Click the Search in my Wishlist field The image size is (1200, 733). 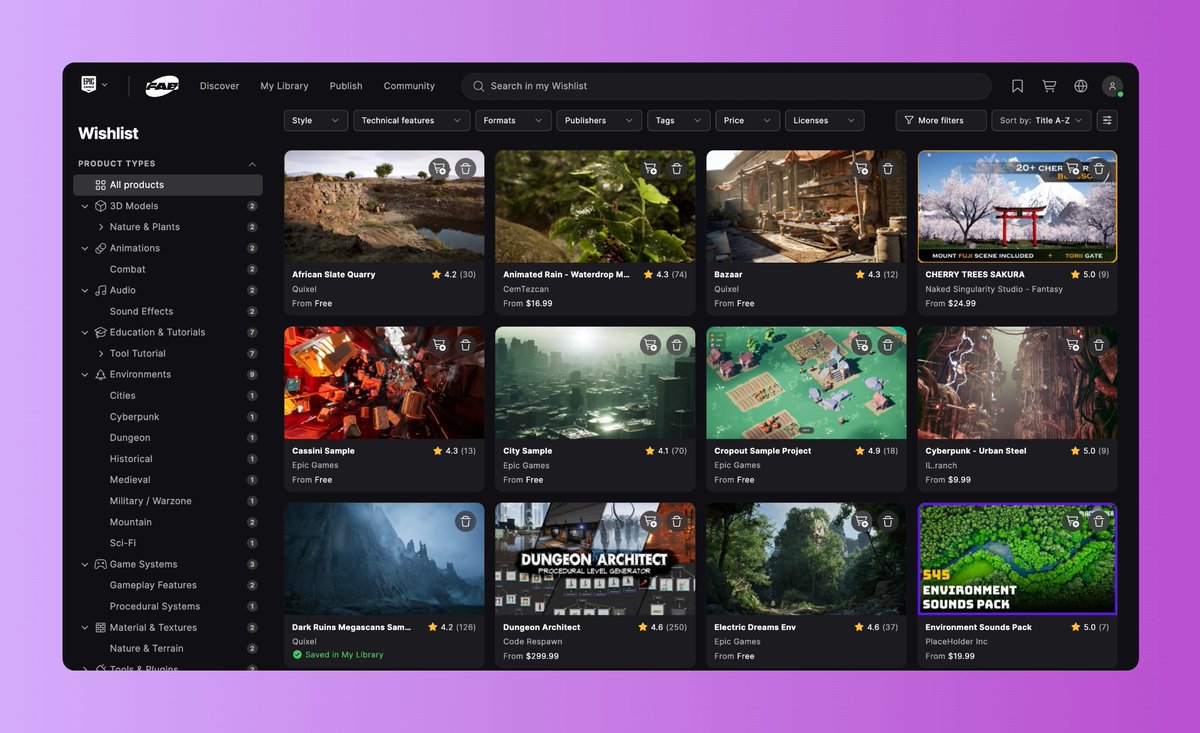[x=726, y=86]
